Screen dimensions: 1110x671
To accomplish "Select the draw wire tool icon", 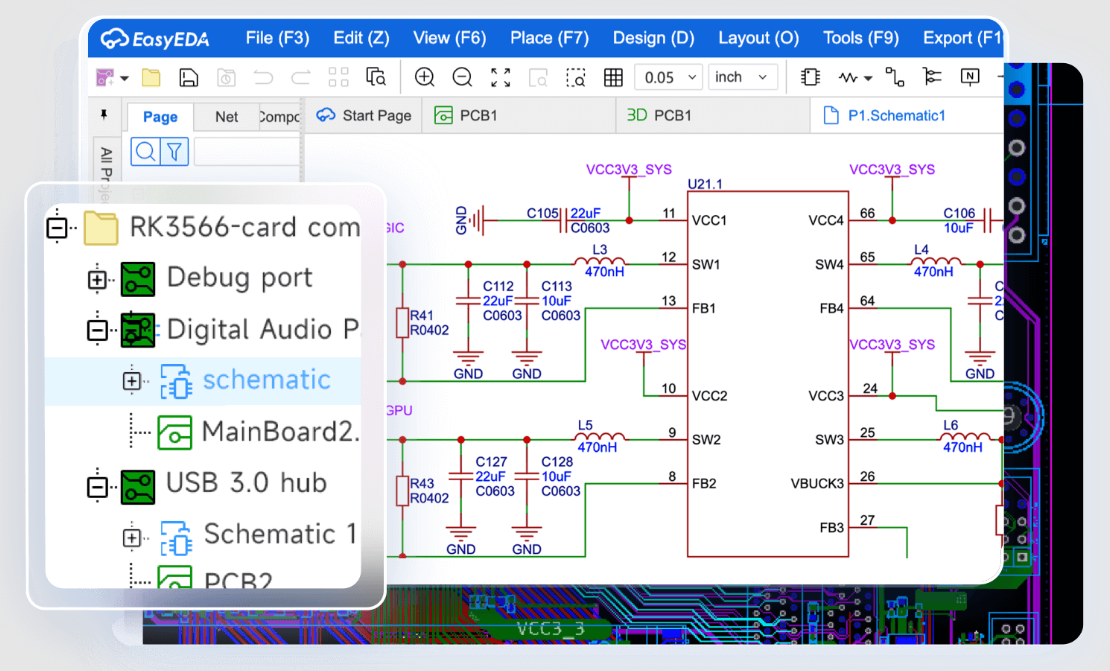I will click(895, 77).
